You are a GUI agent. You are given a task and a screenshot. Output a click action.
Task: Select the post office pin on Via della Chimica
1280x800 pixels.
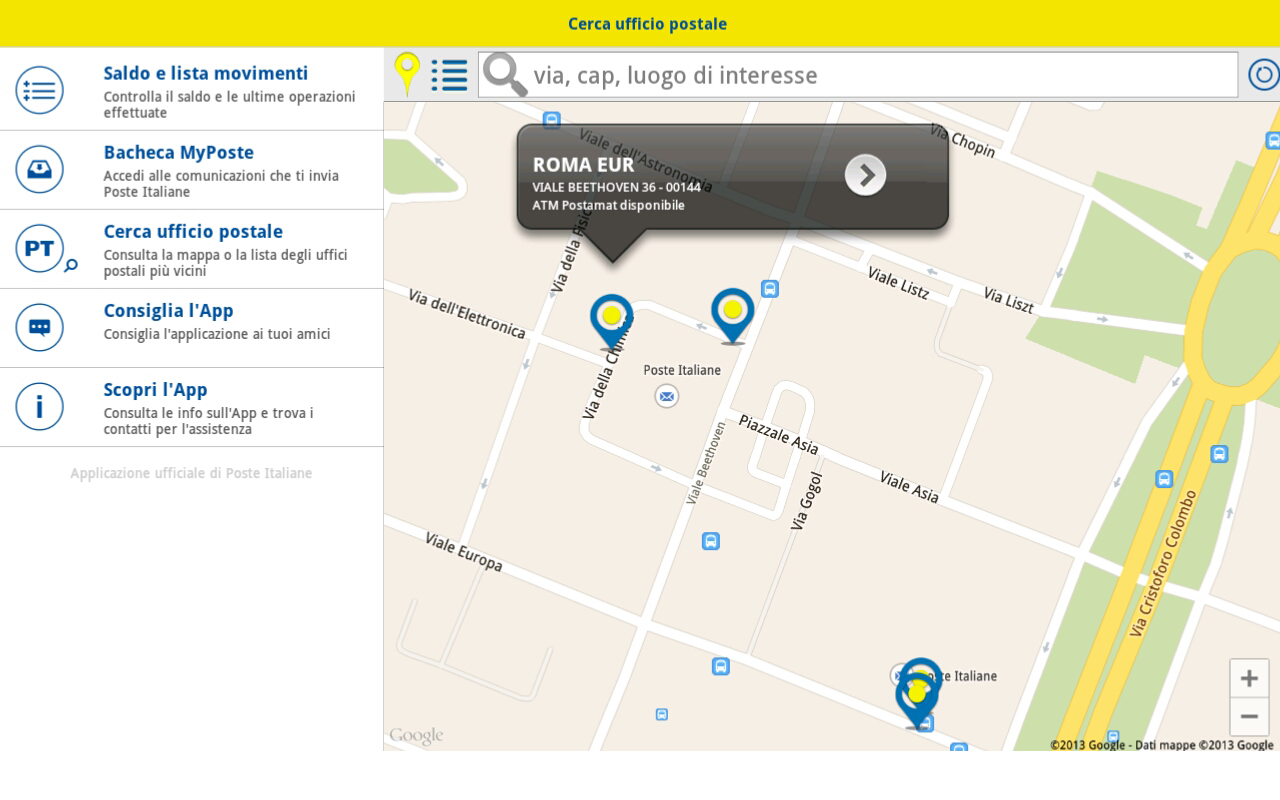611,322
